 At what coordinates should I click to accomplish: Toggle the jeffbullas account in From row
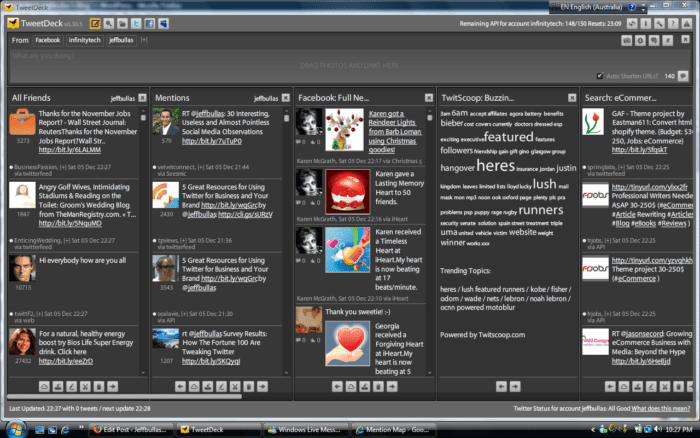121,40
